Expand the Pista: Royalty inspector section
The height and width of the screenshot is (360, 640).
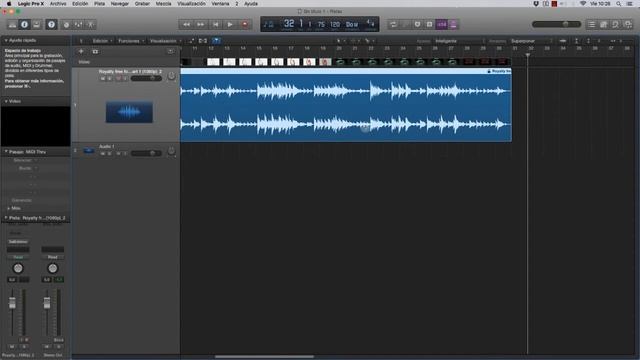point(6,218)
